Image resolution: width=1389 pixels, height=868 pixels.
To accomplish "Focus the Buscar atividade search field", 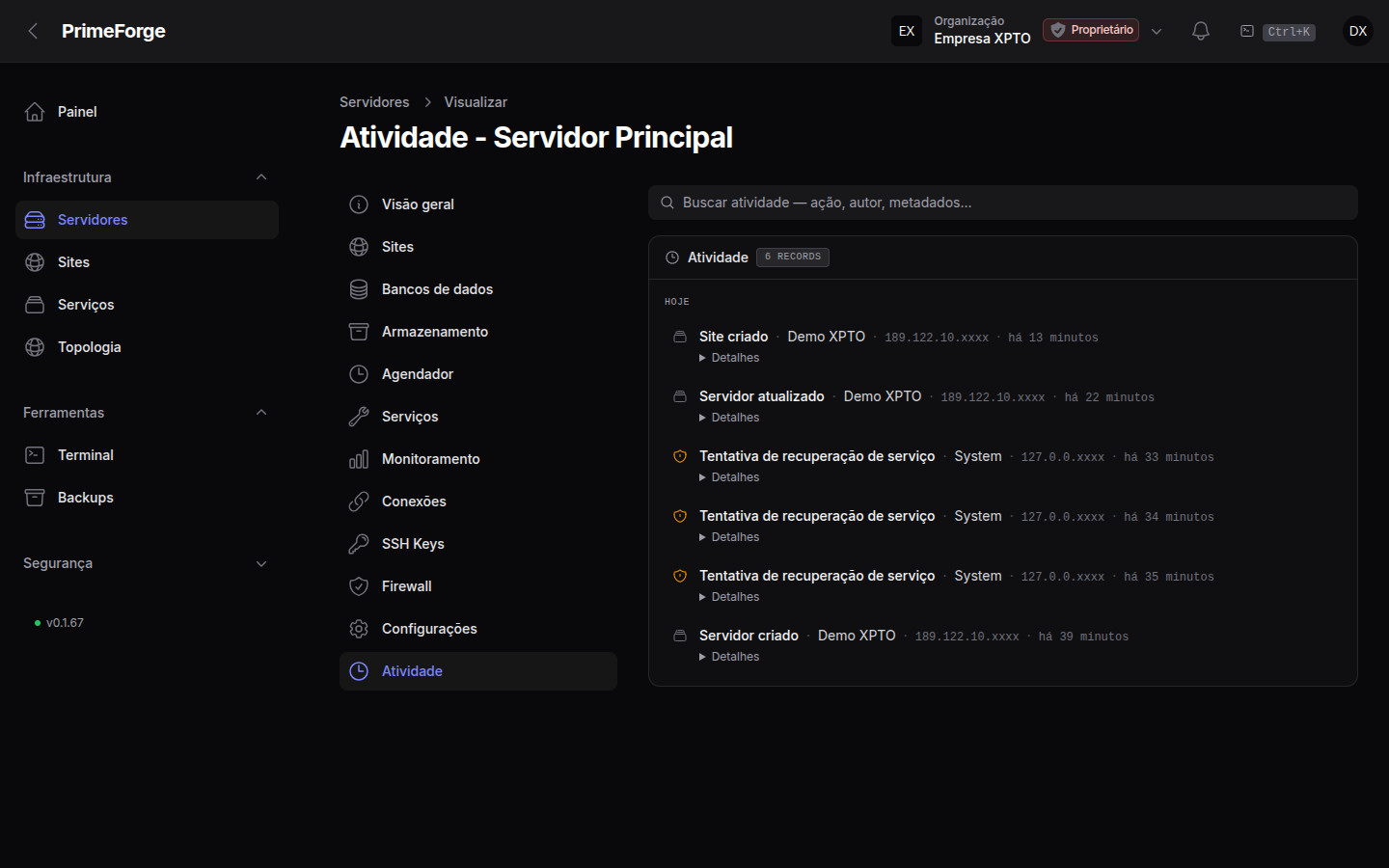I will coord(1003,203).
